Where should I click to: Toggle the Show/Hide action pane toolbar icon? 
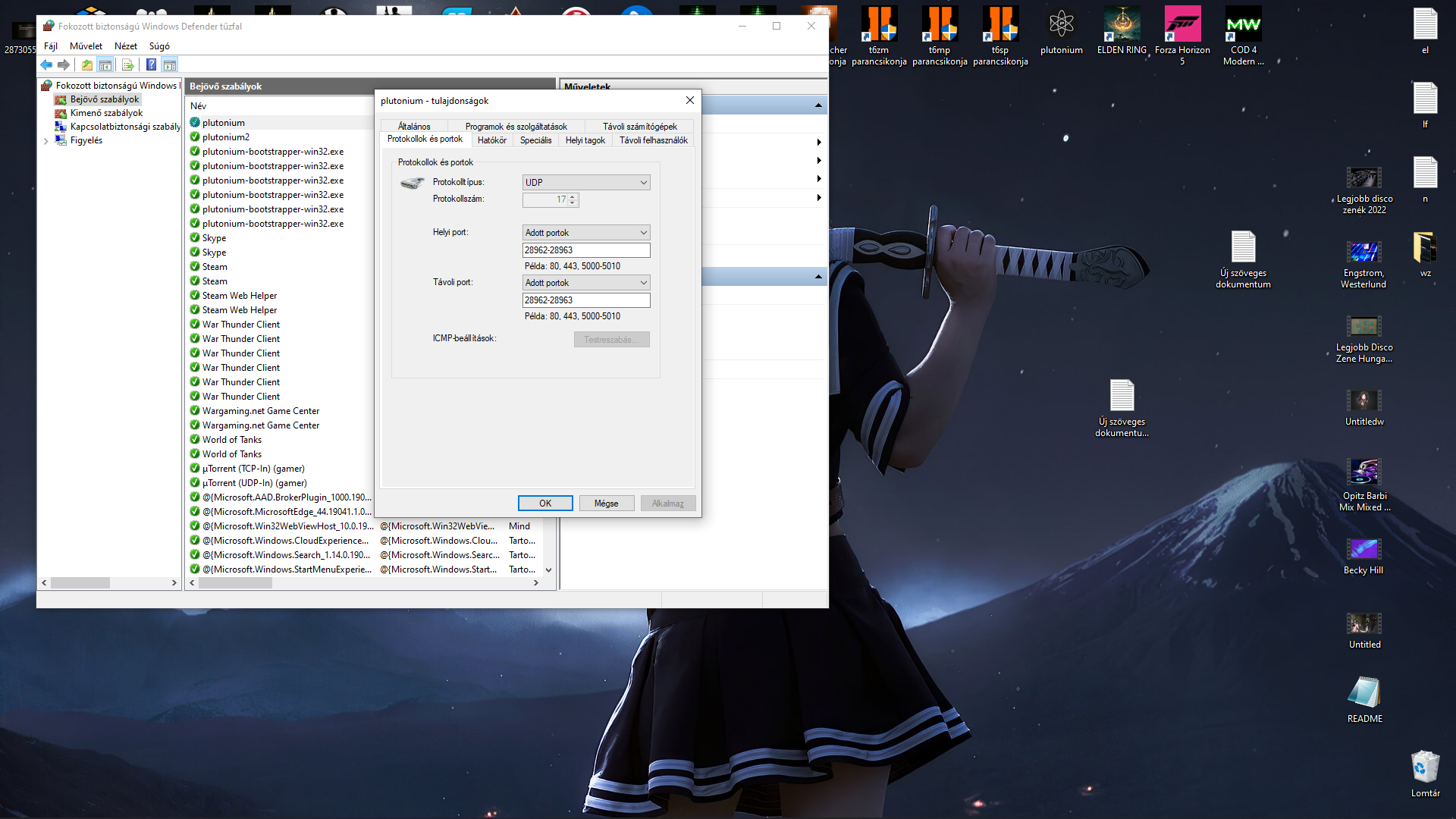(x=170, y=65)
